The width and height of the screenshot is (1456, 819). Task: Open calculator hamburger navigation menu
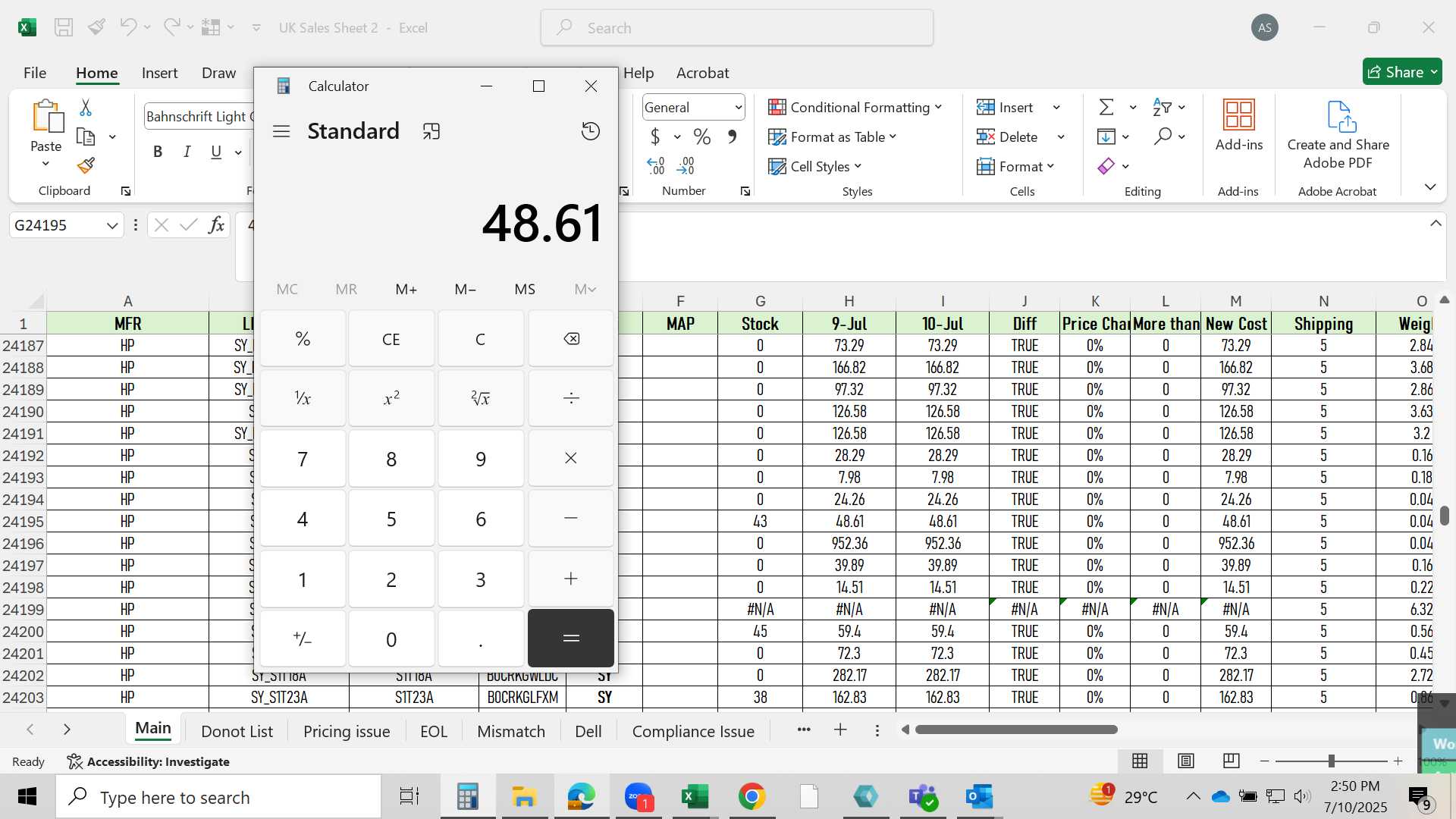pos(281,131)
